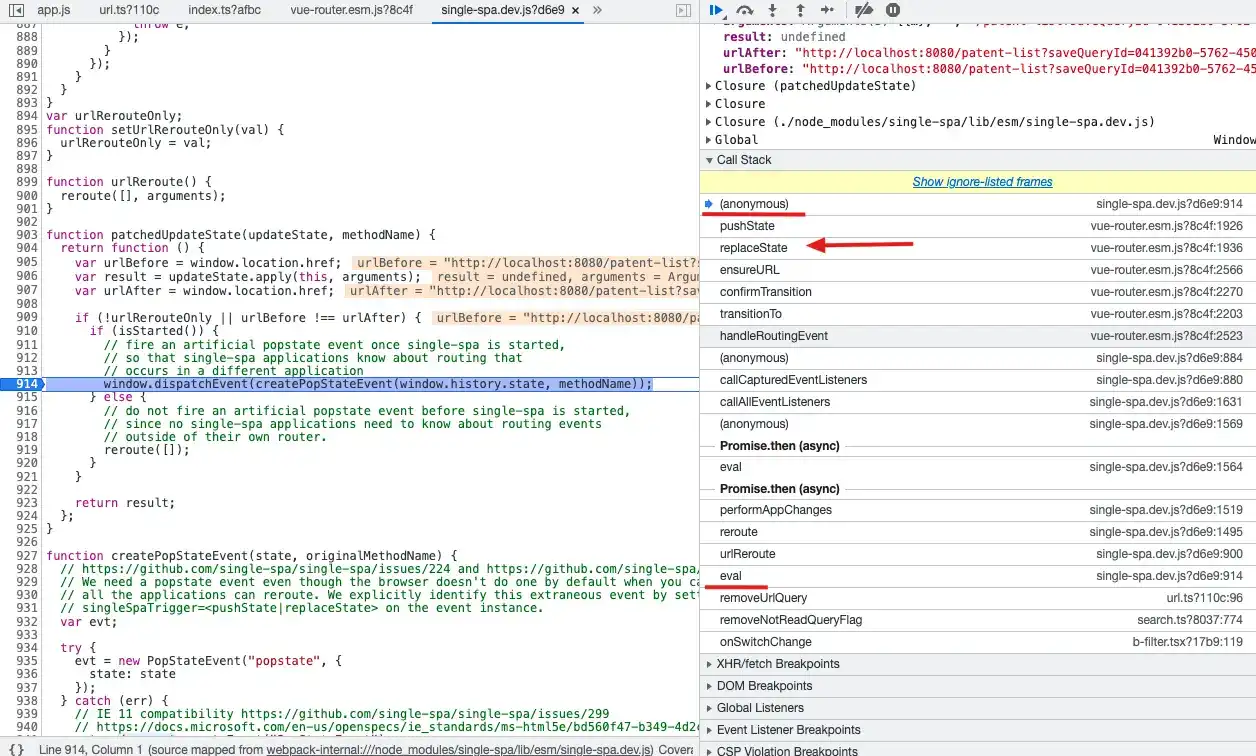Image resolution: width=1256 pixels, height=756 pixels.
Task: Show more tabs overflow chevron
Action: [597, 10]
